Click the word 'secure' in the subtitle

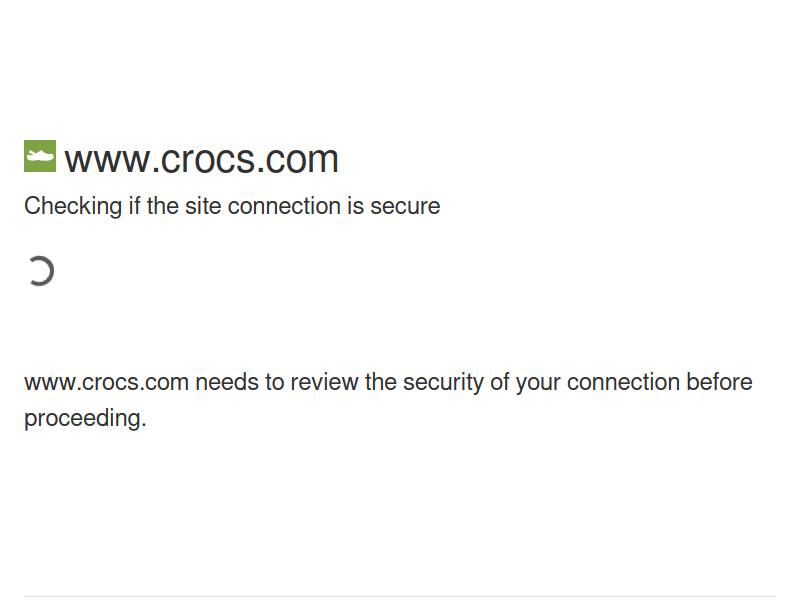point(405,207)
